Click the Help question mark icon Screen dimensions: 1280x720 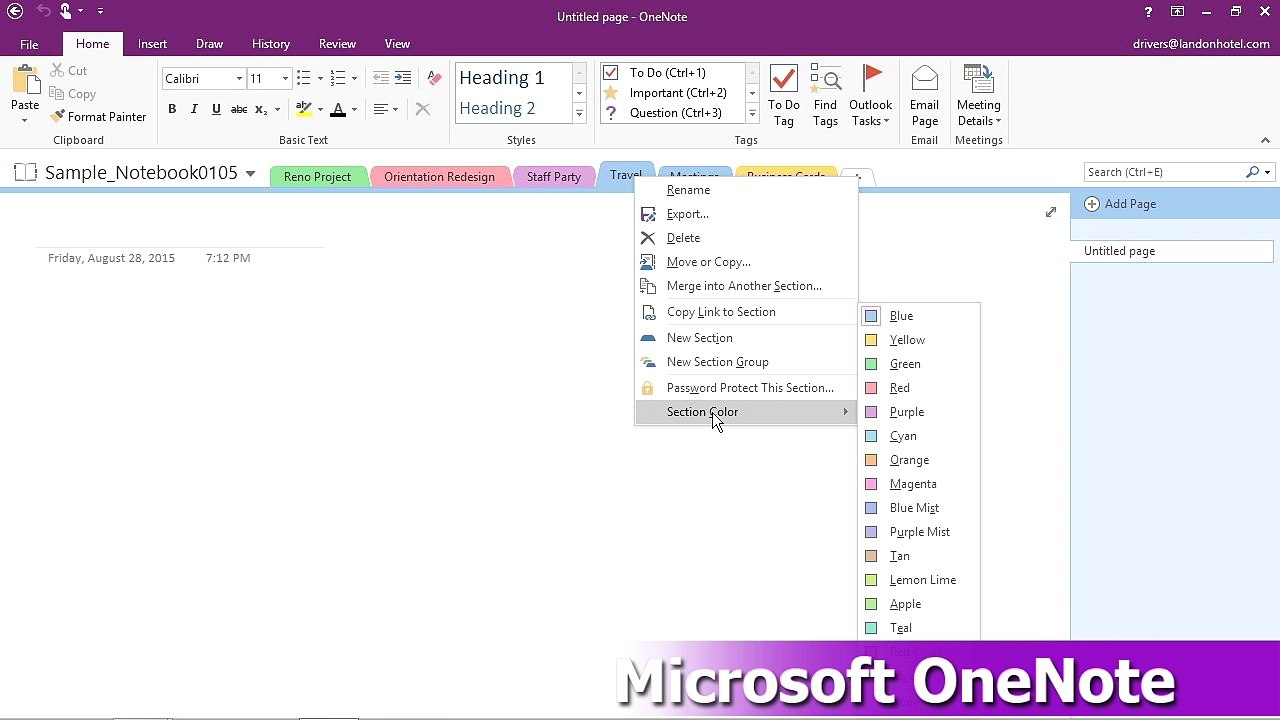[1148, 12]
